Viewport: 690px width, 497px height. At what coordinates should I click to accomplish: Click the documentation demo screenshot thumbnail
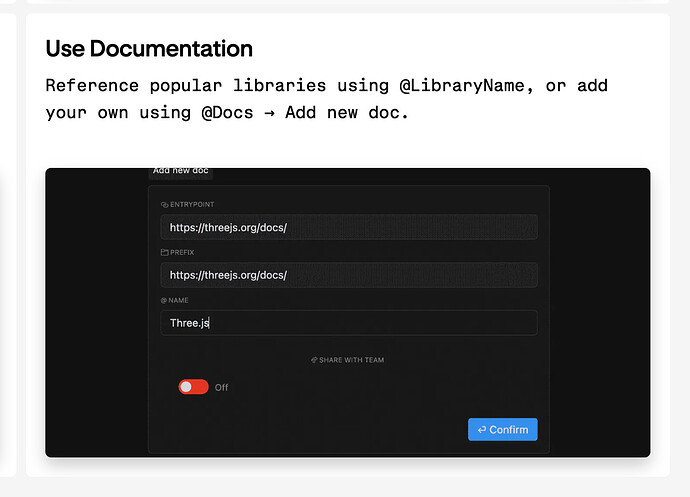coord(348,313)
